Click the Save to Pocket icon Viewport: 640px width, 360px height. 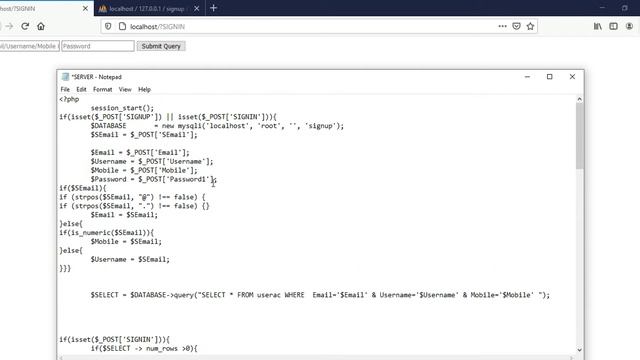(516, 27)
